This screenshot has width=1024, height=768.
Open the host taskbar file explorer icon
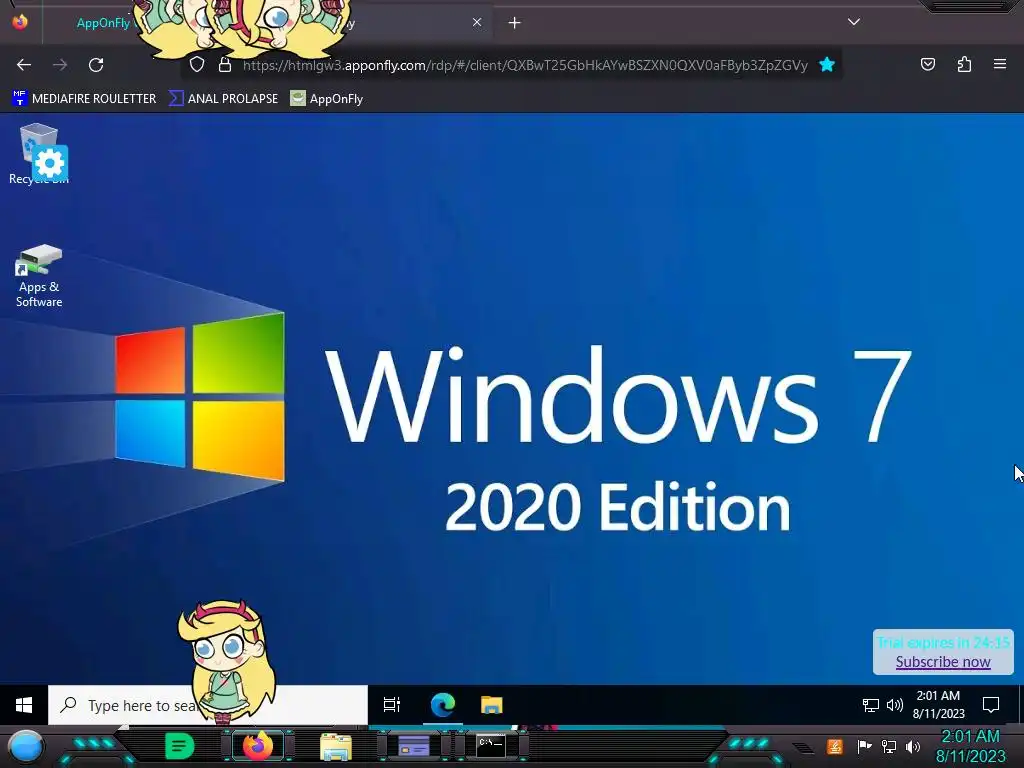(x=336, y=746)
